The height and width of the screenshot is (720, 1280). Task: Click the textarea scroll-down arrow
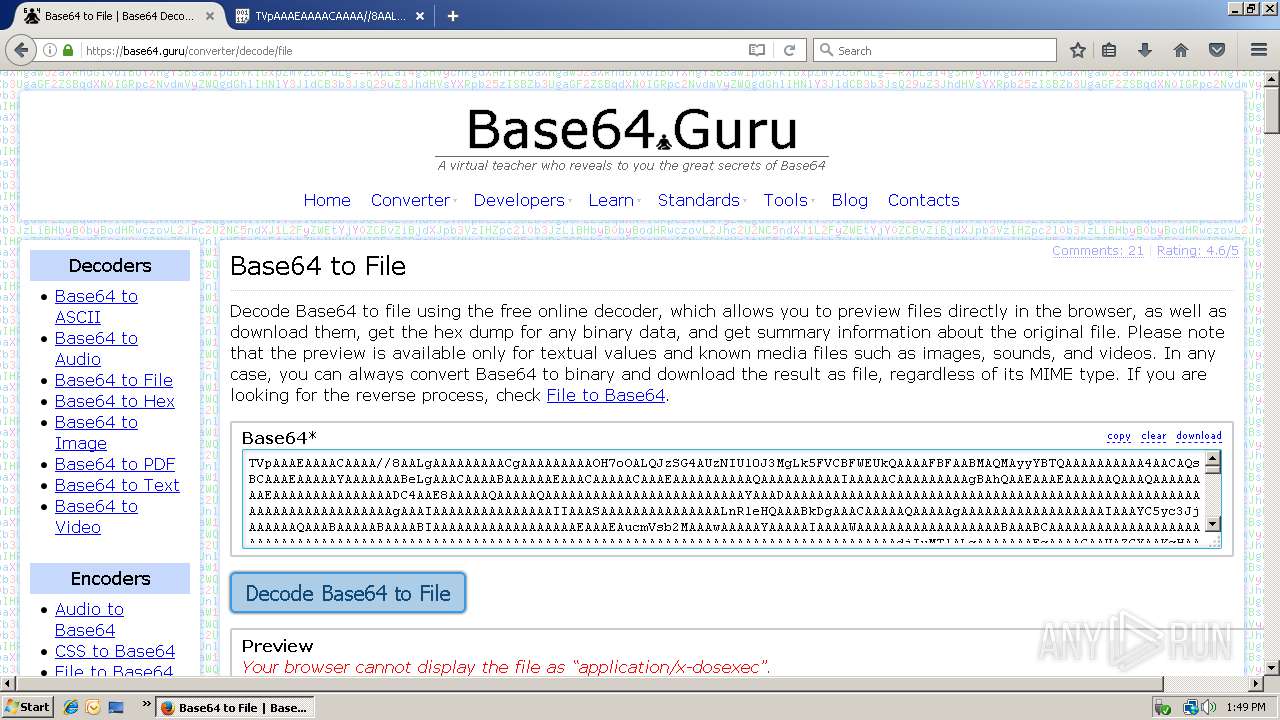click(1213, 524)
